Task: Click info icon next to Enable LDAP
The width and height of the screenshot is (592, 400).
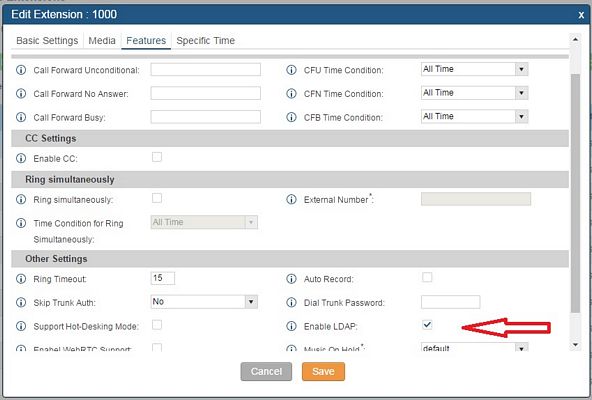Action: pos(291,326)
